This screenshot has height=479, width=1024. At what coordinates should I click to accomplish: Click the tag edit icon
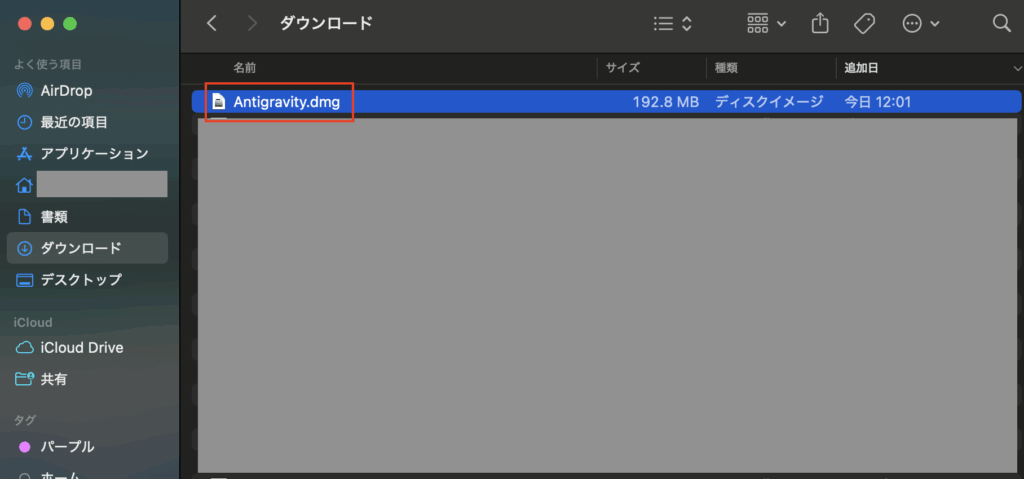[x=864, y=23]
